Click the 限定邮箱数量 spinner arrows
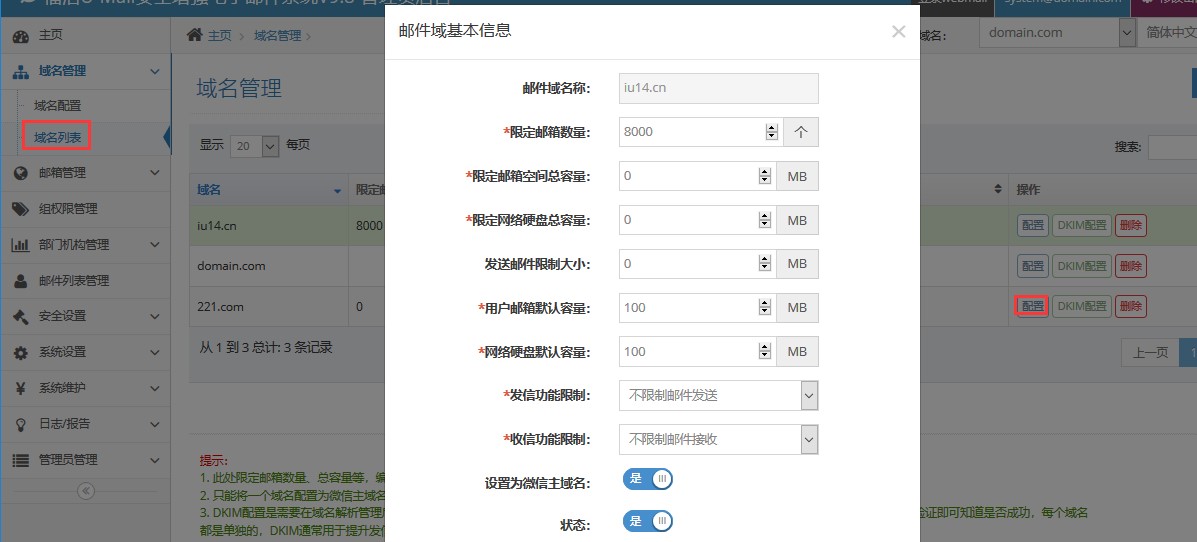This screenshot has width=1197, height=542. tap(771, 132)
